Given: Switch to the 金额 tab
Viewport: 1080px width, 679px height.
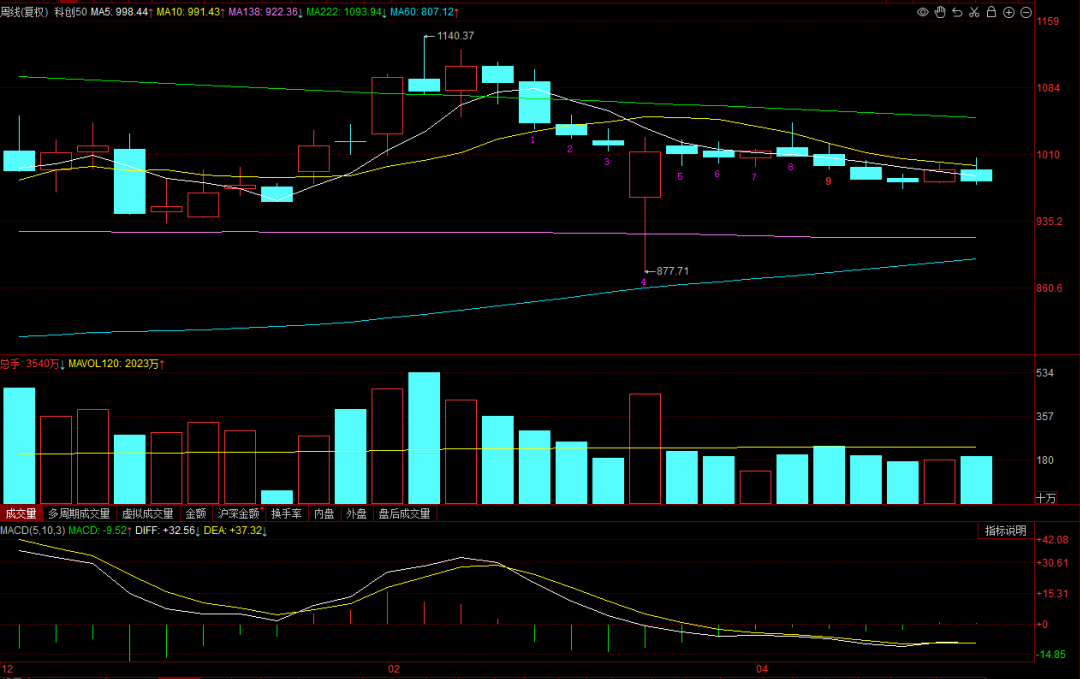Looking at the screenshot, I should (196, 514).
